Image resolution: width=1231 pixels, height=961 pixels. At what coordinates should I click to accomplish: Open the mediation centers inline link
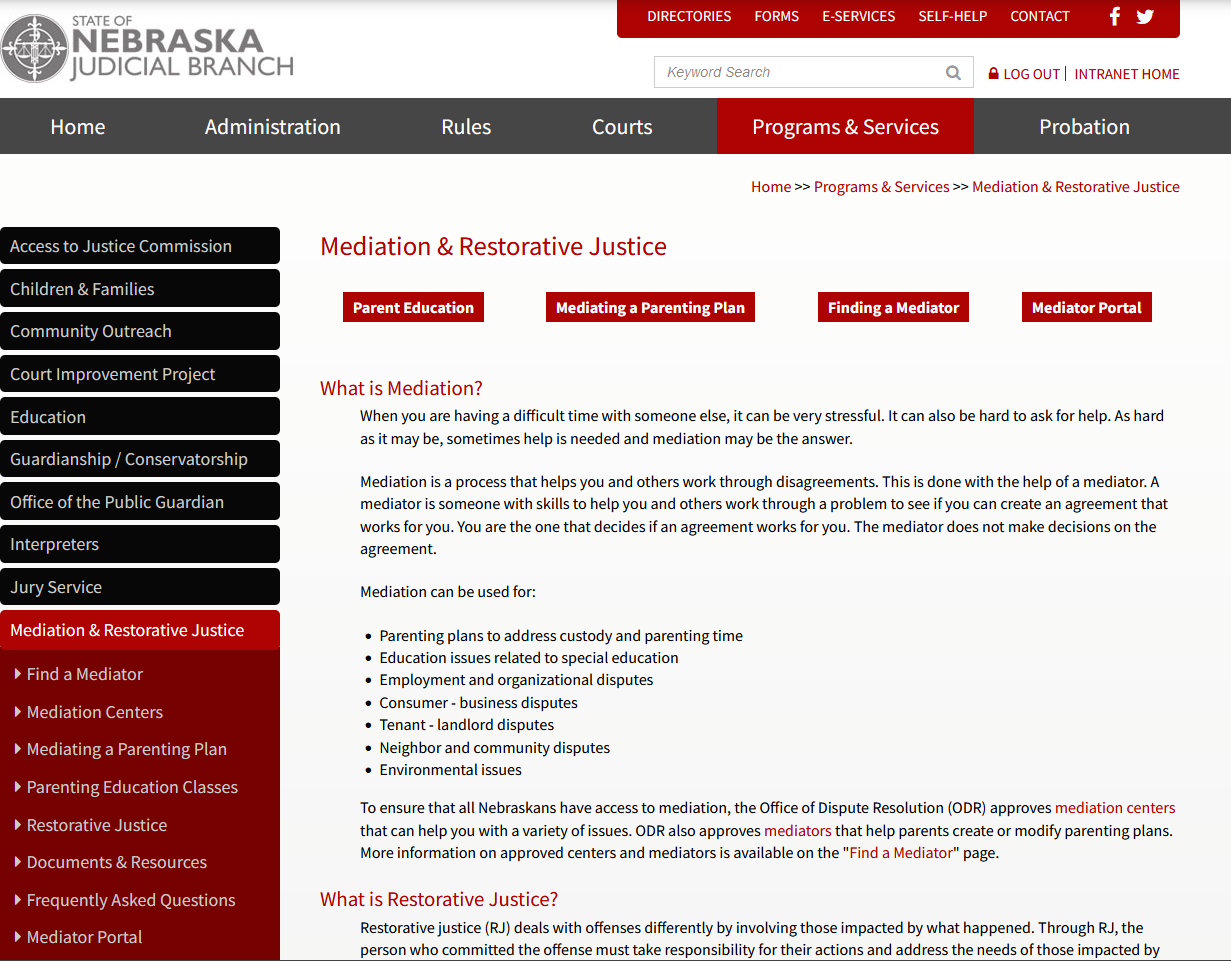1115,808
